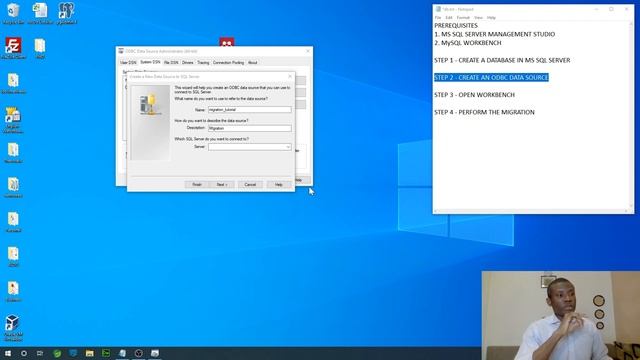Show the About tab in ODBC Administrator

tap(253, 63)
